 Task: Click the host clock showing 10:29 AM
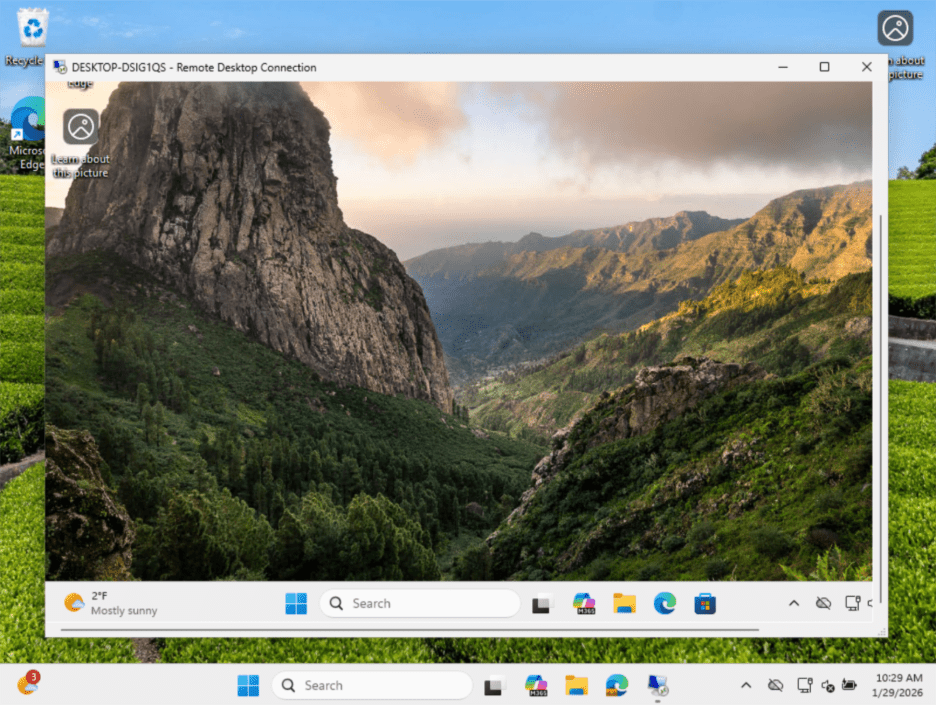pyautogui.click(x=898, y=686)
